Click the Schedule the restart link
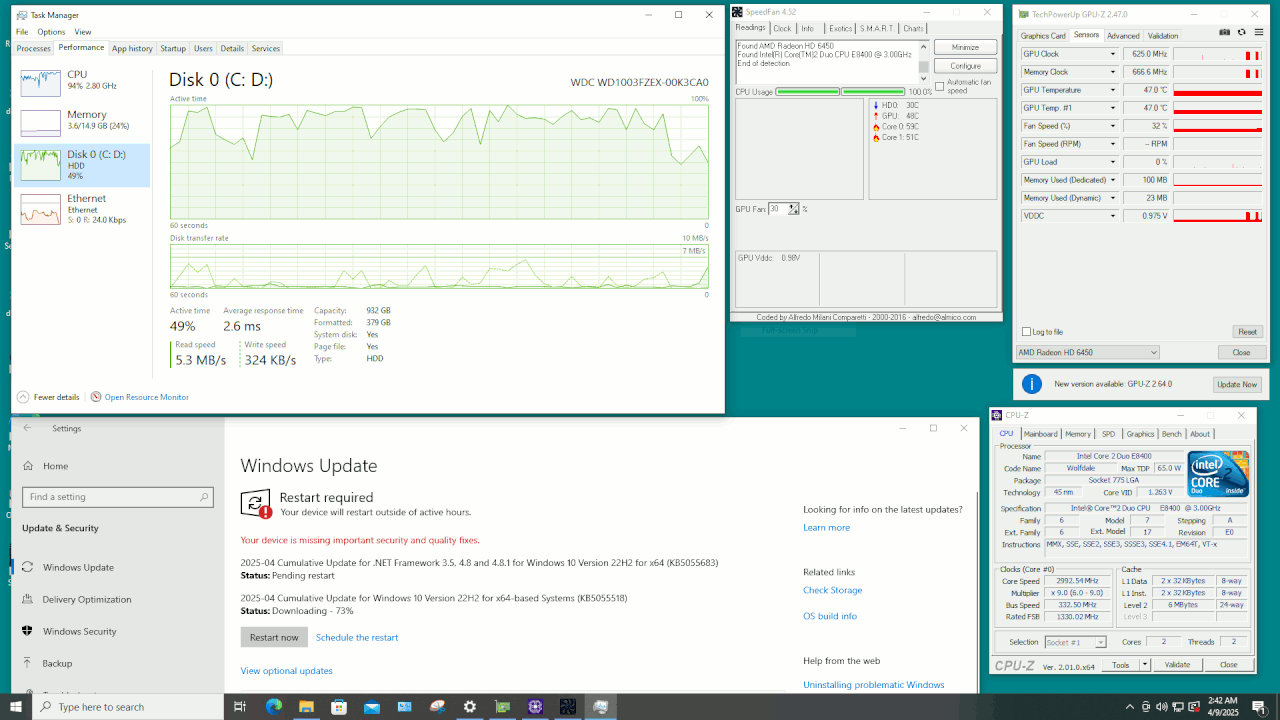This screenshot has height=720, width=1280. point(357,637)
